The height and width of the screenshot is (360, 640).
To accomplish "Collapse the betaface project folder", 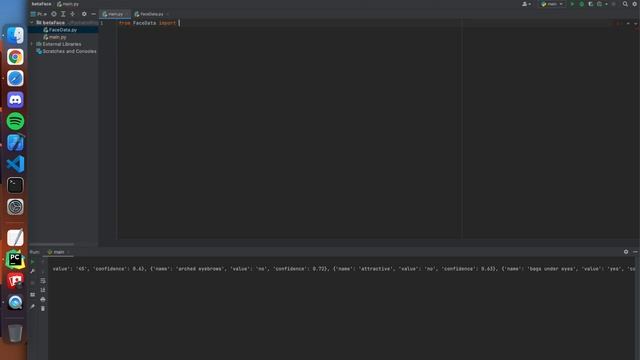I will click(32, 23).
